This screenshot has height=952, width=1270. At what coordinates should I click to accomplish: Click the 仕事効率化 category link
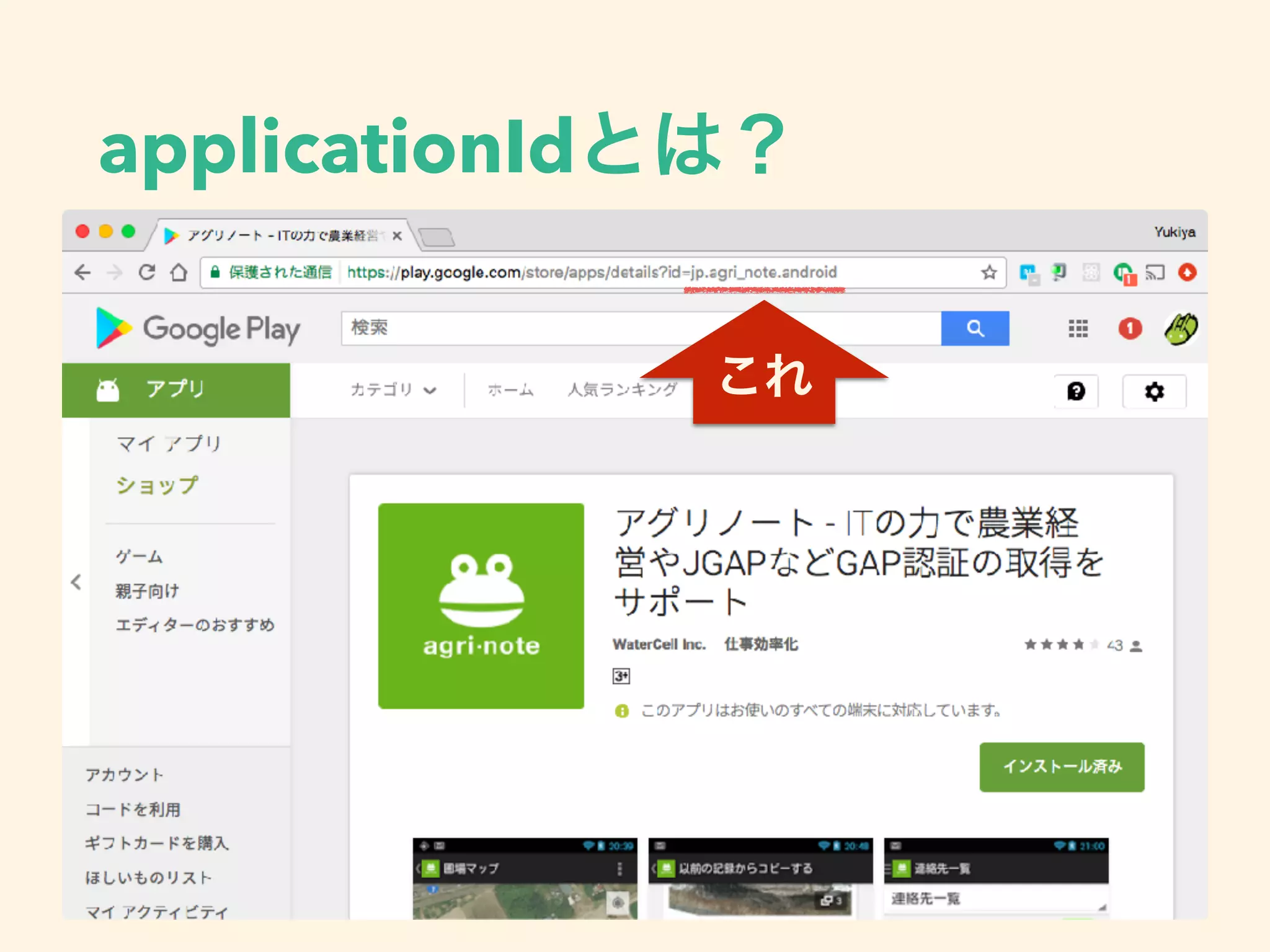[762, 645]
